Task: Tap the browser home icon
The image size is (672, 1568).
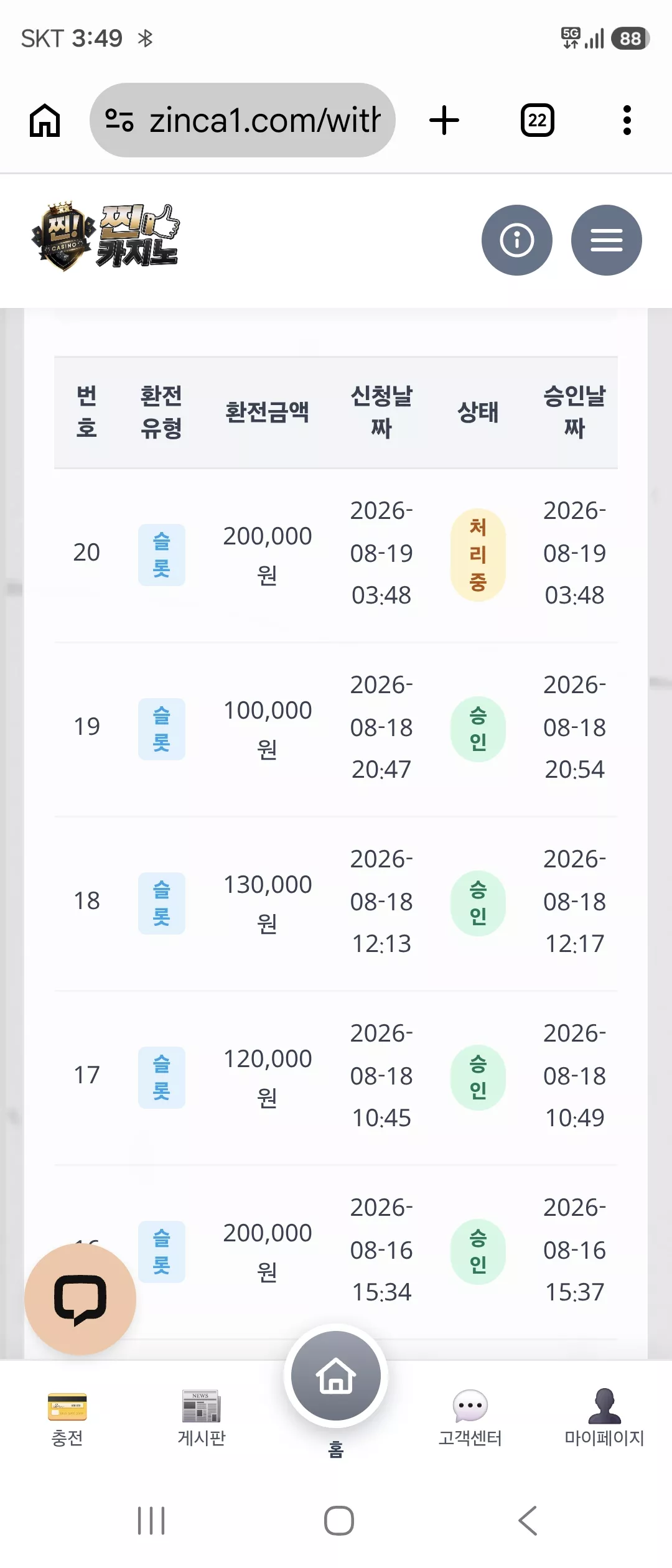Action: coord(45,120)
